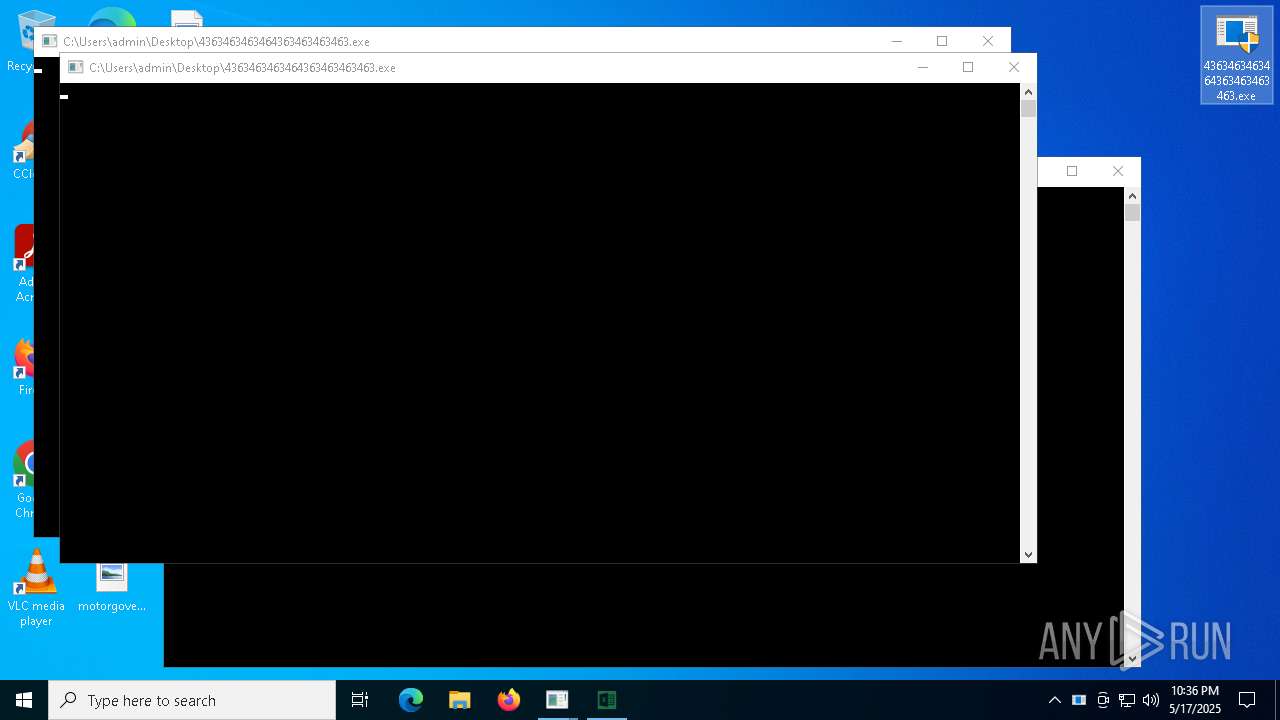
Task: Open Task View from the taskbar
Action: (360, 700)
